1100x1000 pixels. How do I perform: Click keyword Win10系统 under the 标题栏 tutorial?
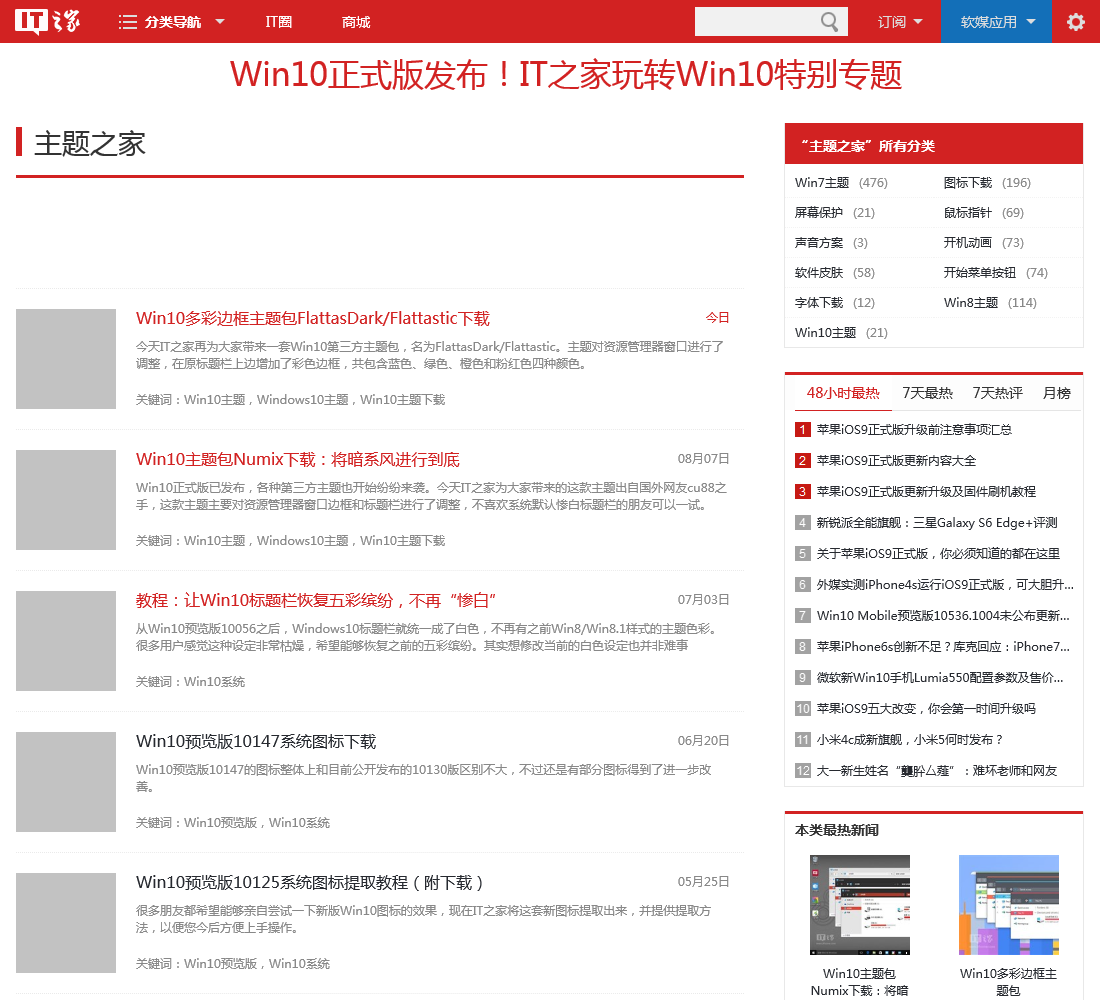(x=214, y=682)
